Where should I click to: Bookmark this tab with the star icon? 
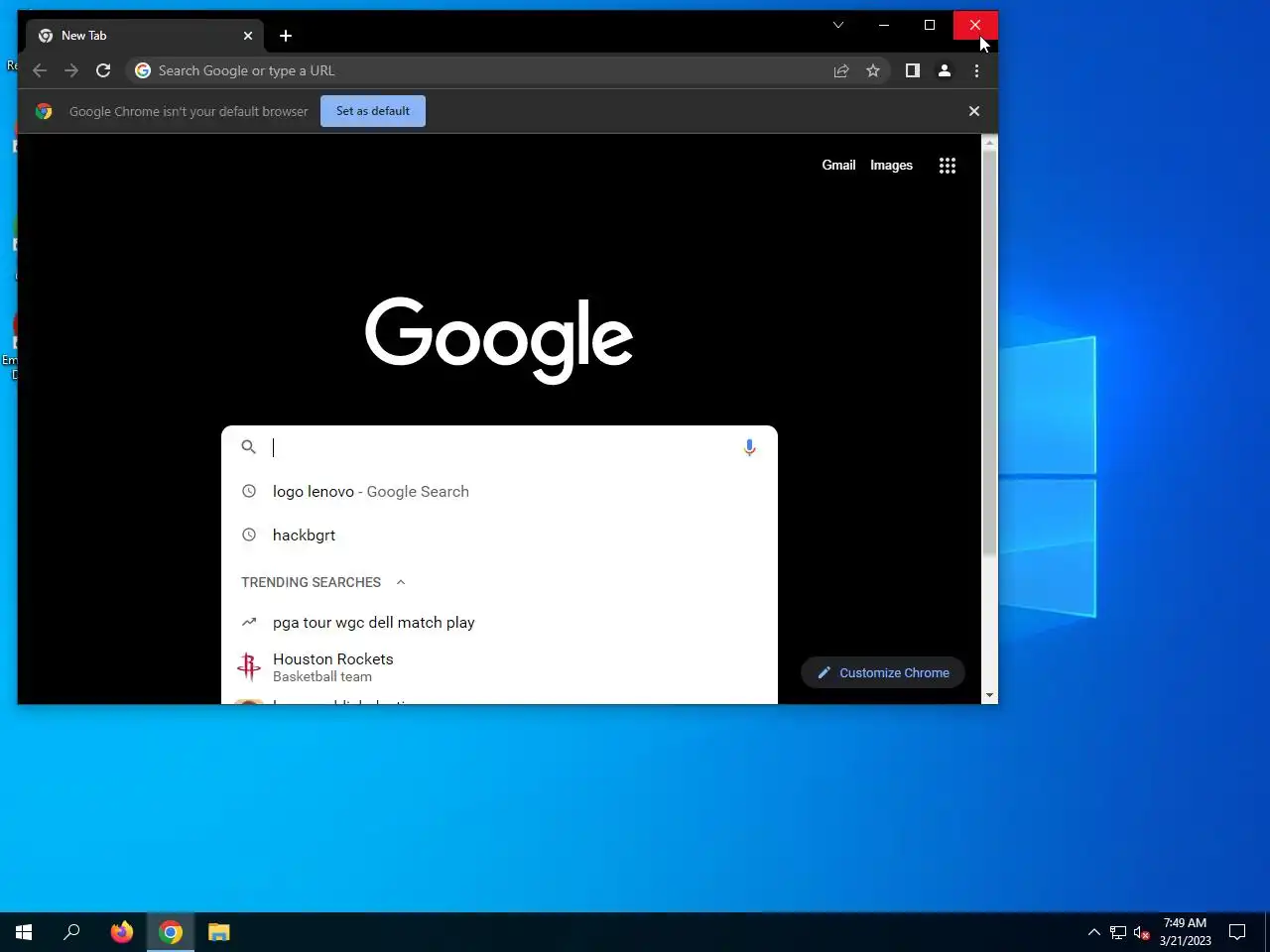pyautogui.click(x=873, y=70)
